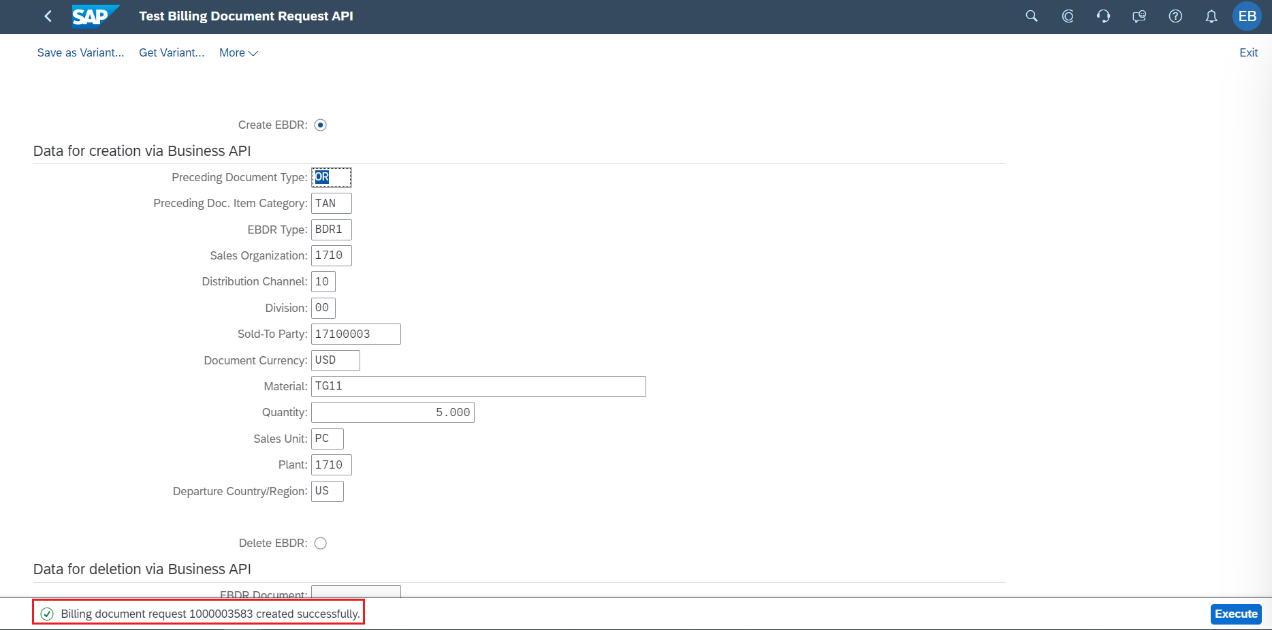Click Save as Variant menu item
This screenshot has height=630, width=1272.
80,53
